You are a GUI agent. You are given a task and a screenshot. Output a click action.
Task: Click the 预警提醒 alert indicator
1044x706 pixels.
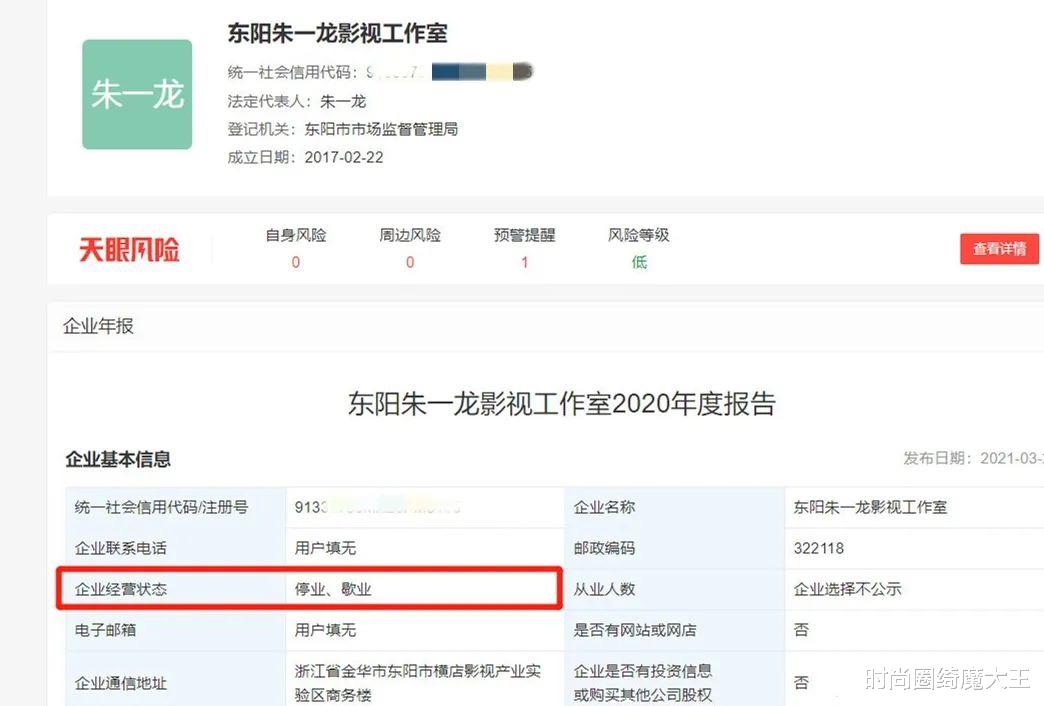[x=524, y=248]
